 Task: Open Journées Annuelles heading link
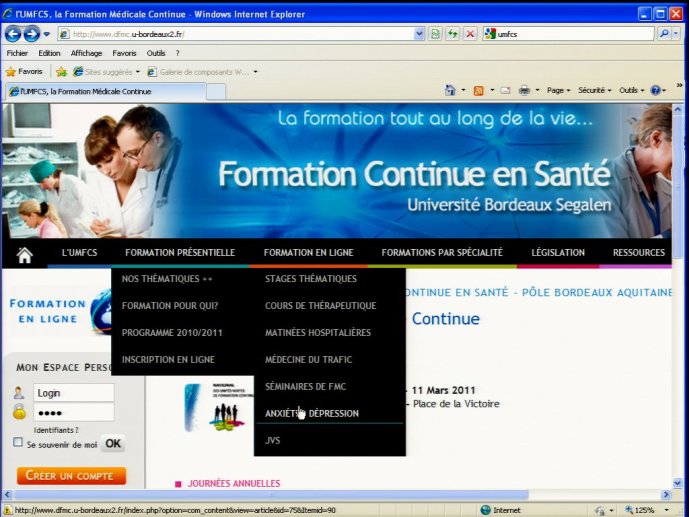[x=234, y=483]
